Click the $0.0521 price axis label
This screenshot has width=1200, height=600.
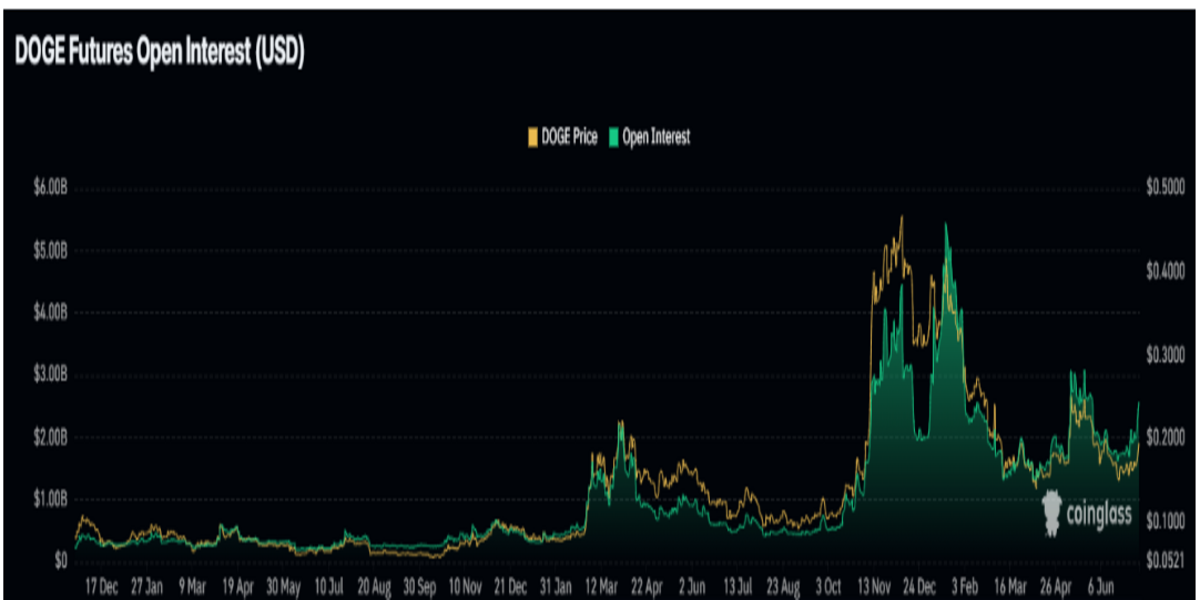pos(1164,561)
